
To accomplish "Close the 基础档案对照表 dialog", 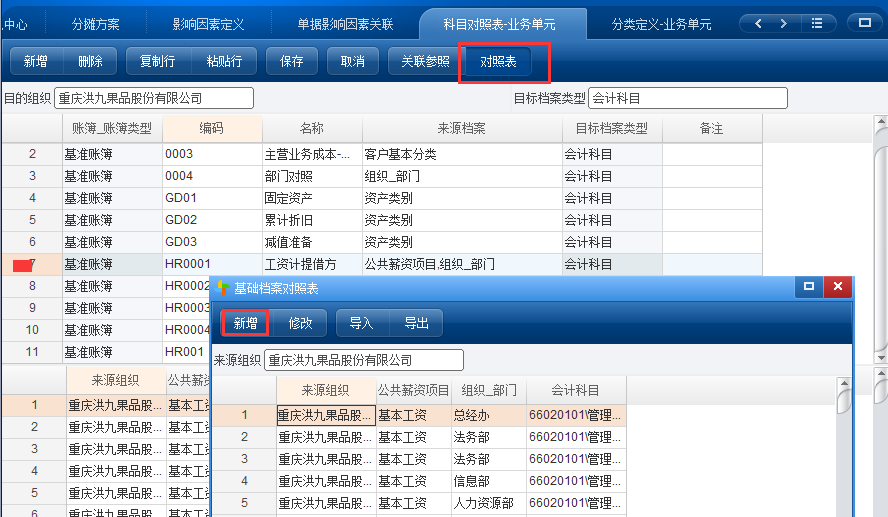I will tap(838, 287).
